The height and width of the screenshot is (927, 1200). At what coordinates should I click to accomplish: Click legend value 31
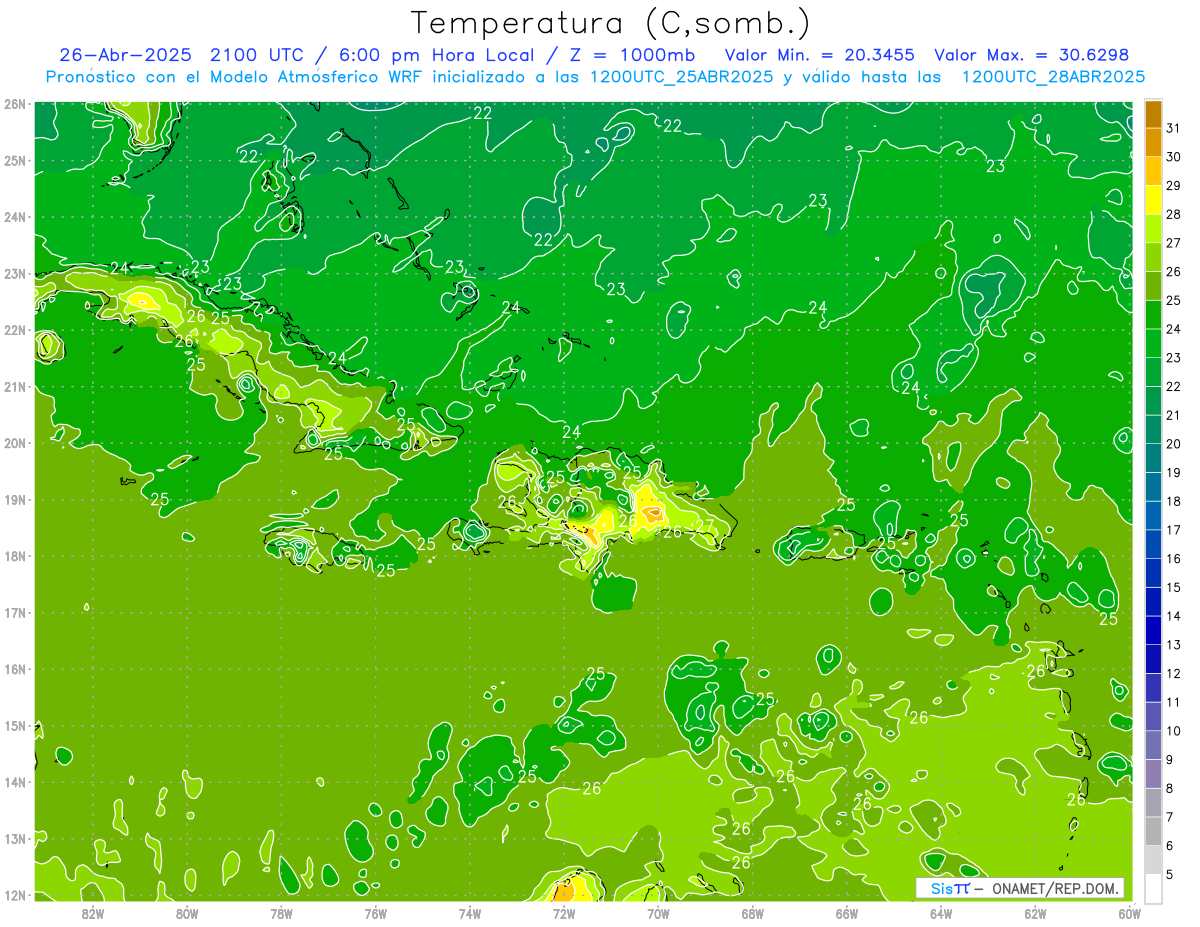coord(1174,128)
